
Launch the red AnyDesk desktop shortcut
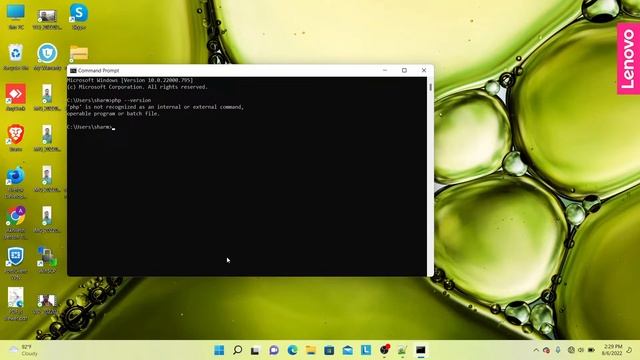(x=16, y=97)
